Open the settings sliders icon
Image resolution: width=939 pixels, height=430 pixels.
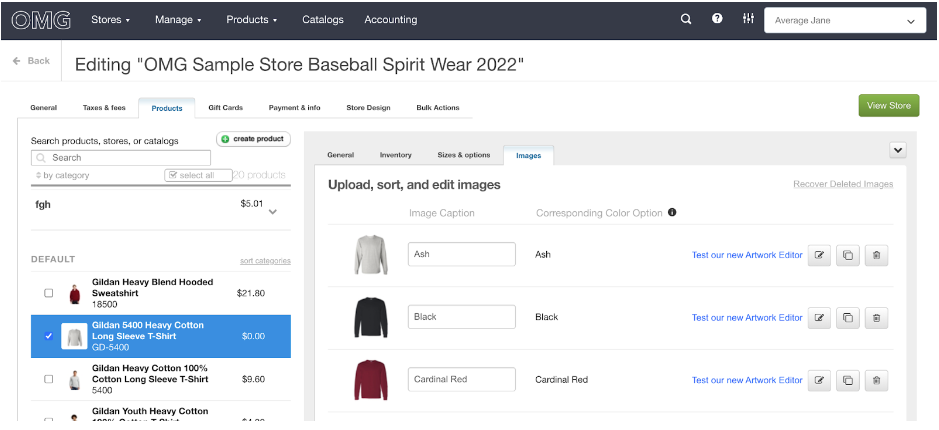(748, 19)
